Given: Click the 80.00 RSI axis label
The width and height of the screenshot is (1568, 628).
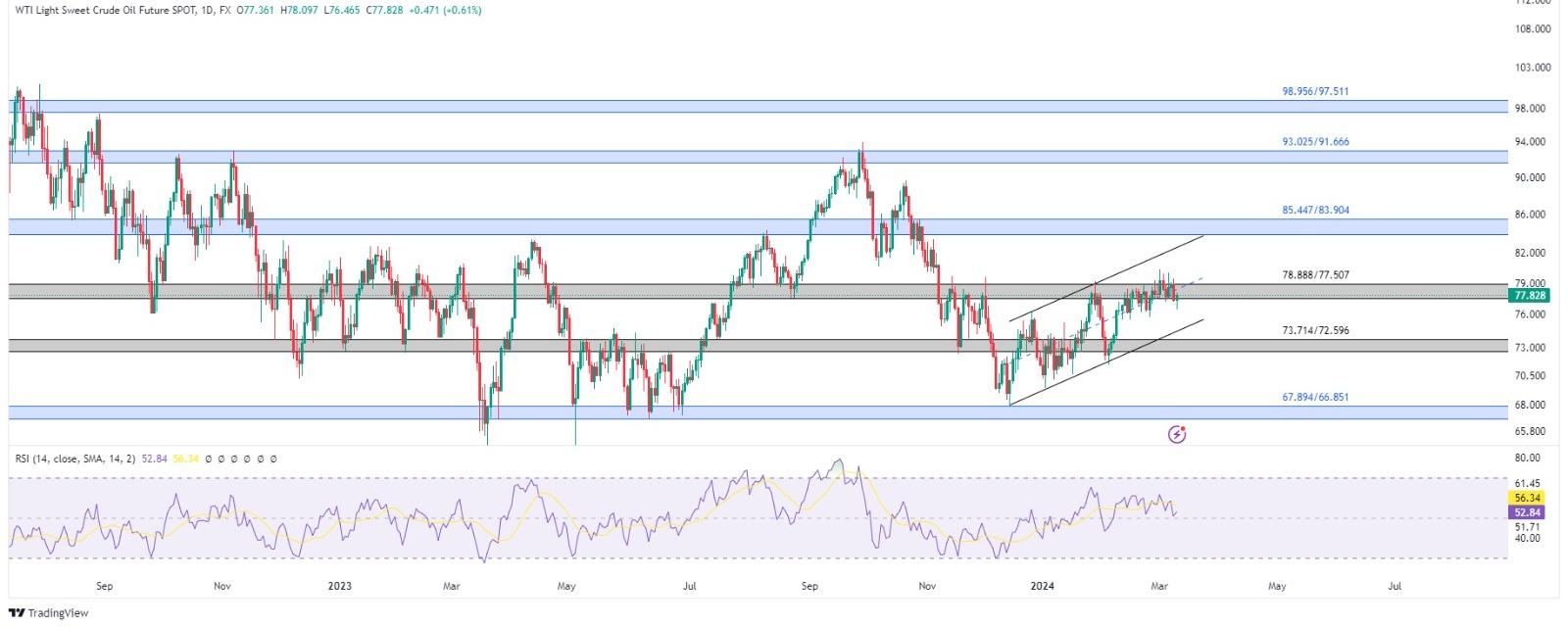Looking at the screenshot, I should 1529,459.
